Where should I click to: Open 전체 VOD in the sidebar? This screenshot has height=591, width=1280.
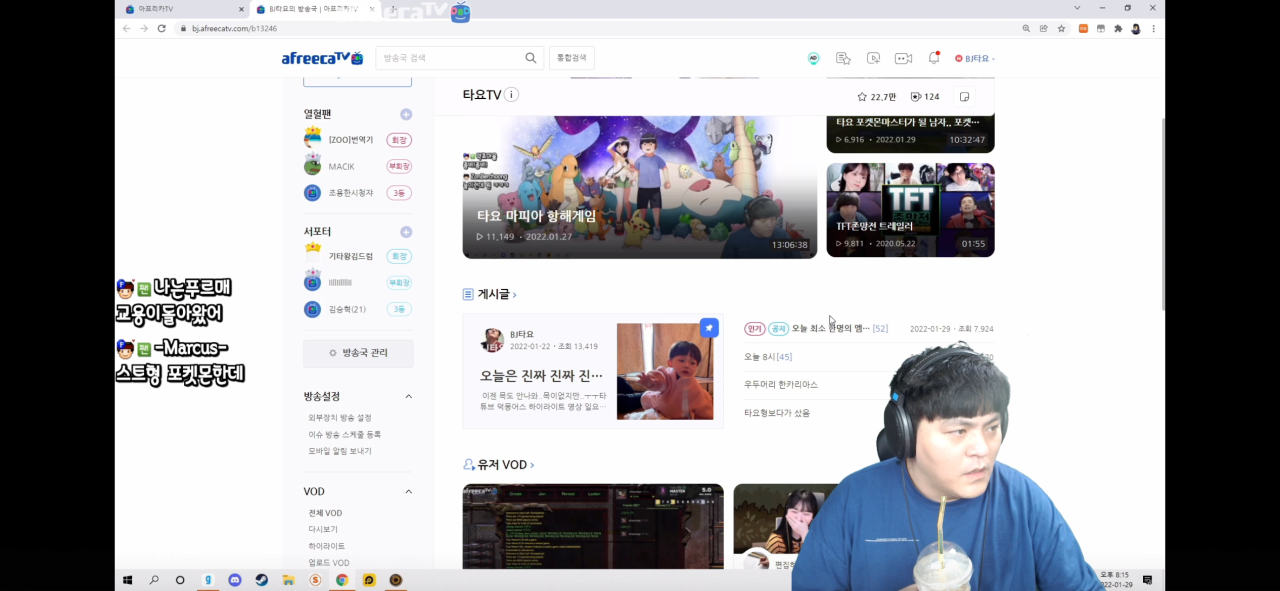325,513
